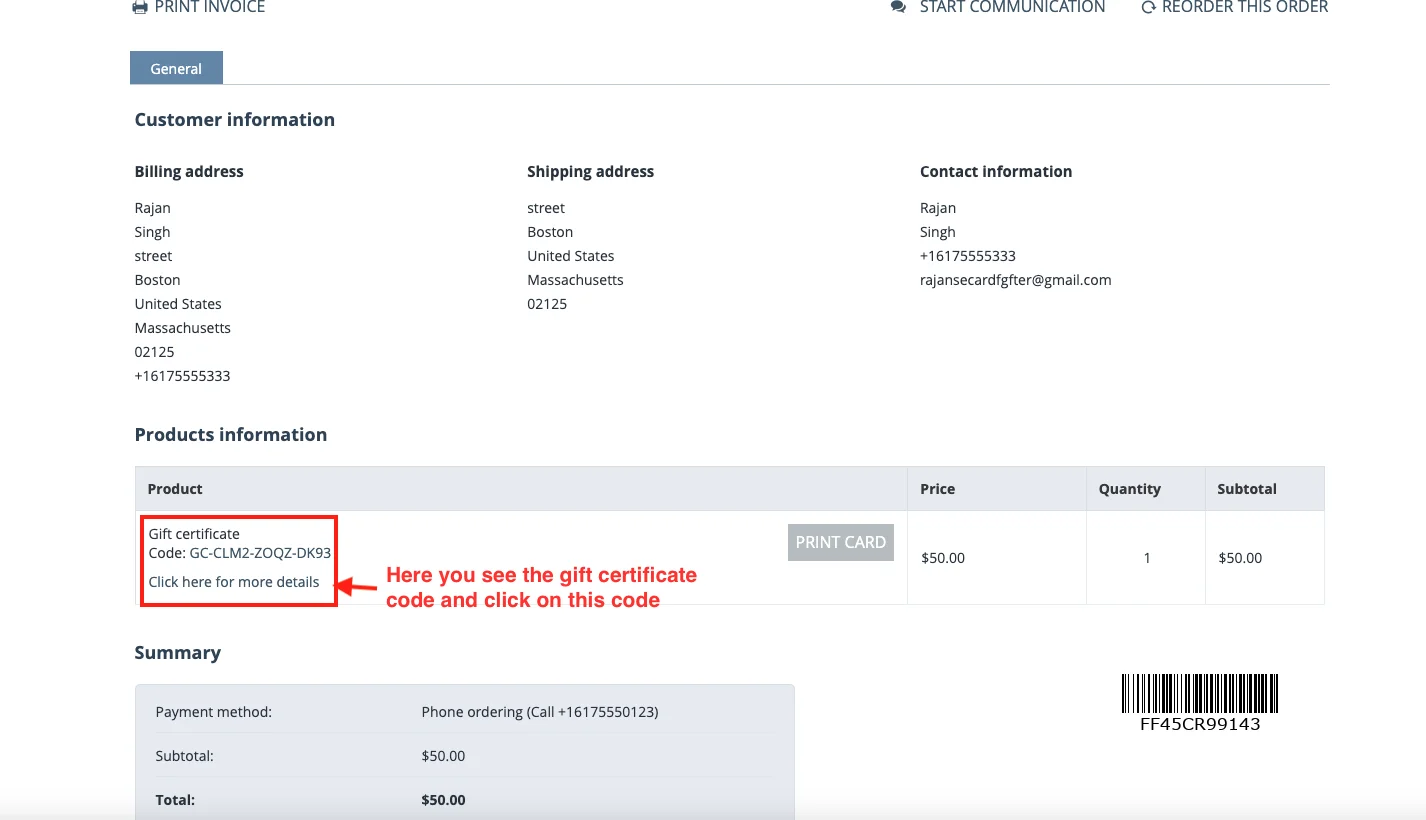The height and width of the screenshot is (820, 1426).
Task: Click the Gift certificate product name
Action: (194, 534)
